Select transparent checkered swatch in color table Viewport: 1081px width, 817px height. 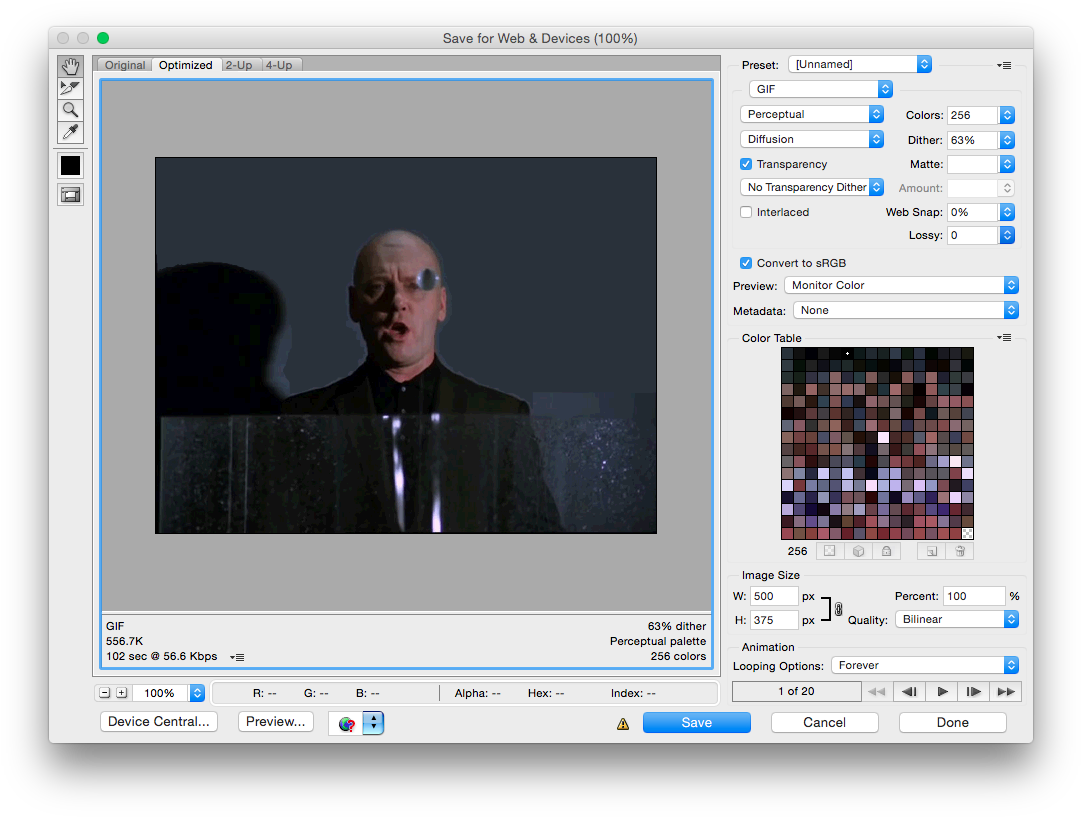967,534
